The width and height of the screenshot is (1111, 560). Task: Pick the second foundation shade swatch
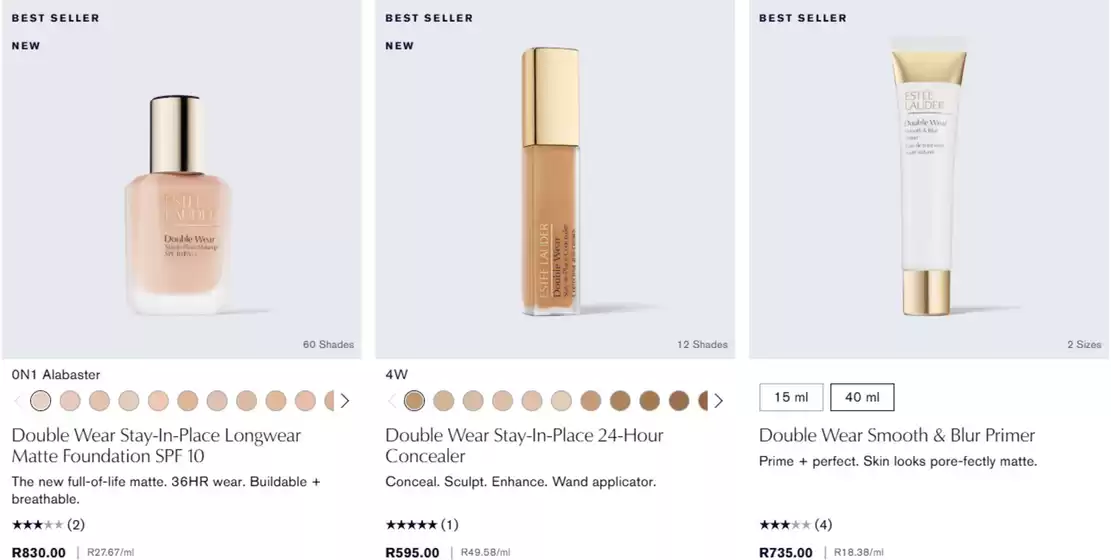tap(70, 401)
